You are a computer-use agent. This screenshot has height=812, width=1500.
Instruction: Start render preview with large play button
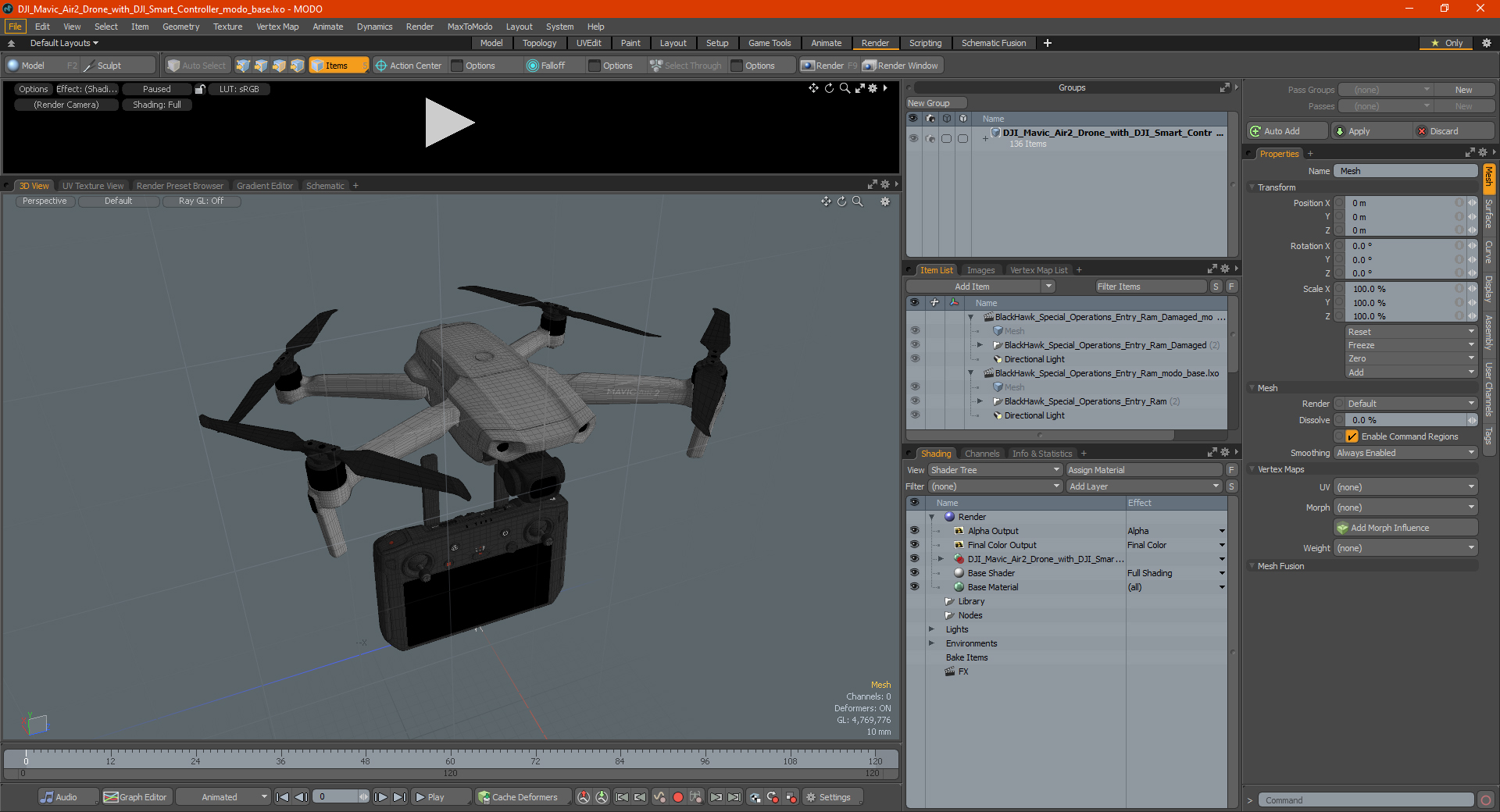(x=449, y=123)
